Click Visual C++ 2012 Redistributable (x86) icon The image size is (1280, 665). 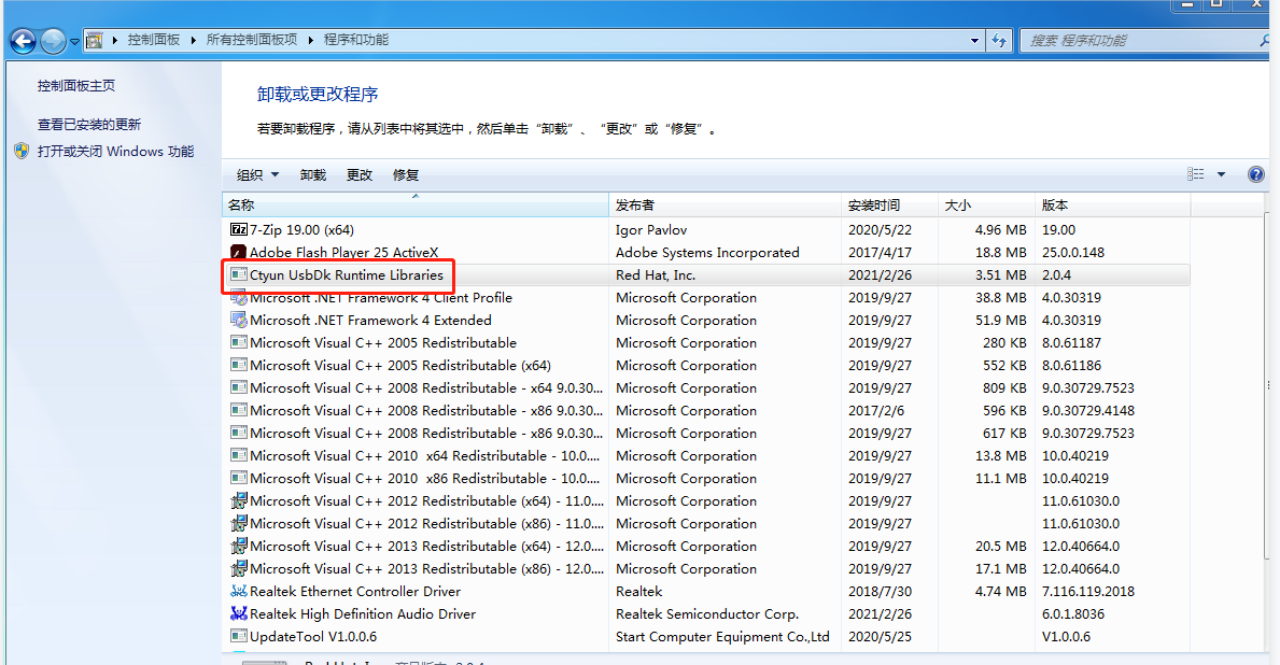(x=238, y=524)
